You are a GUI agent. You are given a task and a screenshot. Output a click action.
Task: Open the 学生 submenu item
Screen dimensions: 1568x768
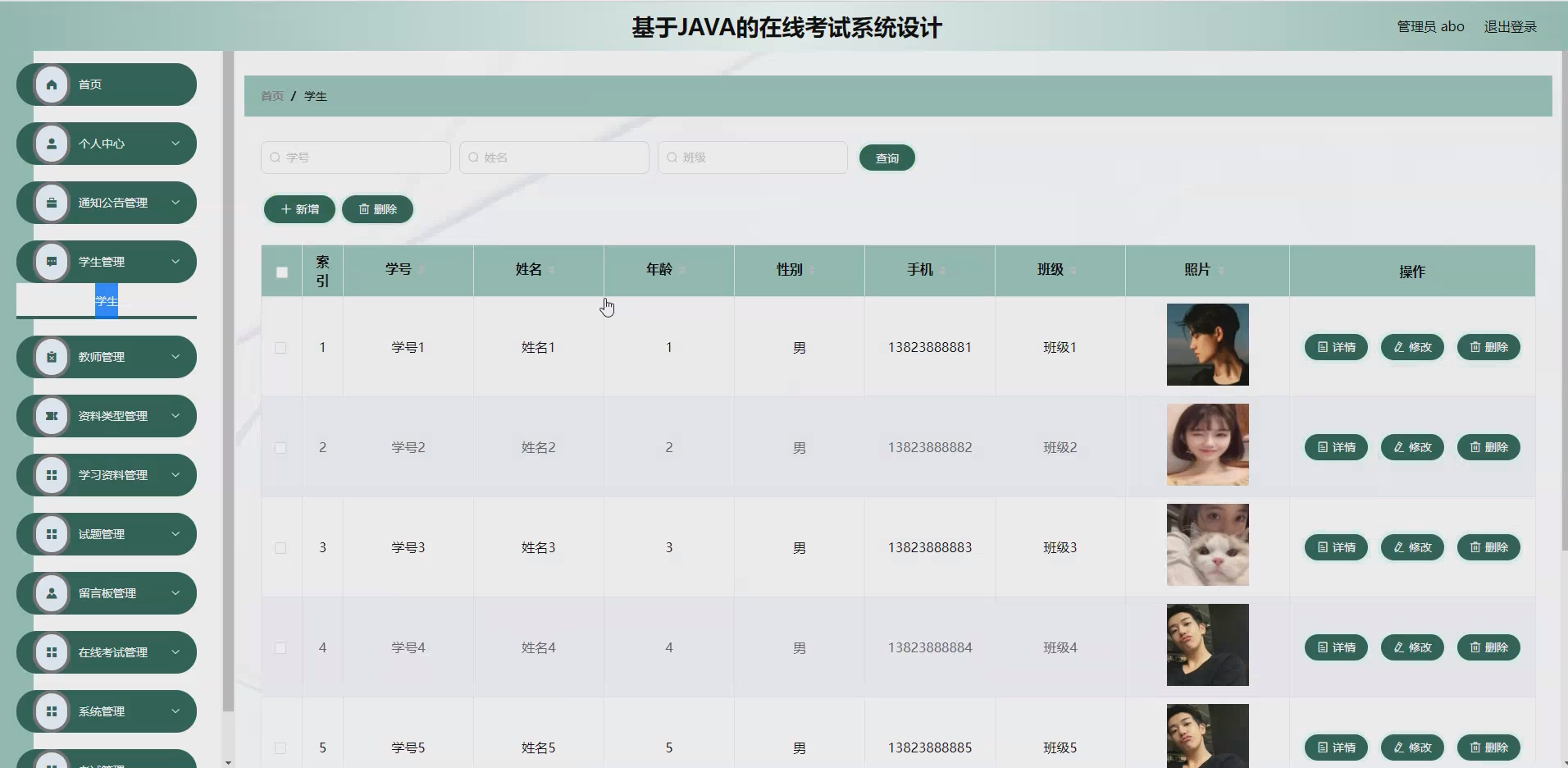(x=106, y=300)
